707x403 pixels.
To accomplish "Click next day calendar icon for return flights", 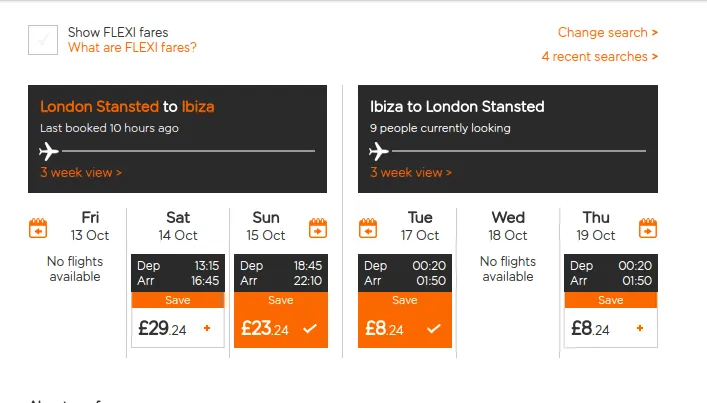I will point(647,229).
